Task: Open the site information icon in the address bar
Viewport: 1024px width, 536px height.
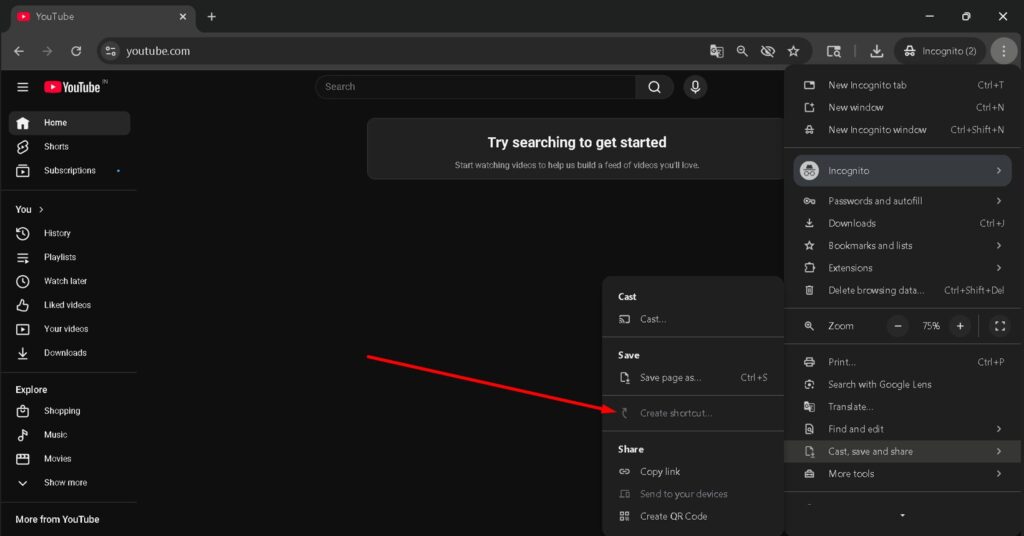Action: pyautogui.click(x=110, y=51)
